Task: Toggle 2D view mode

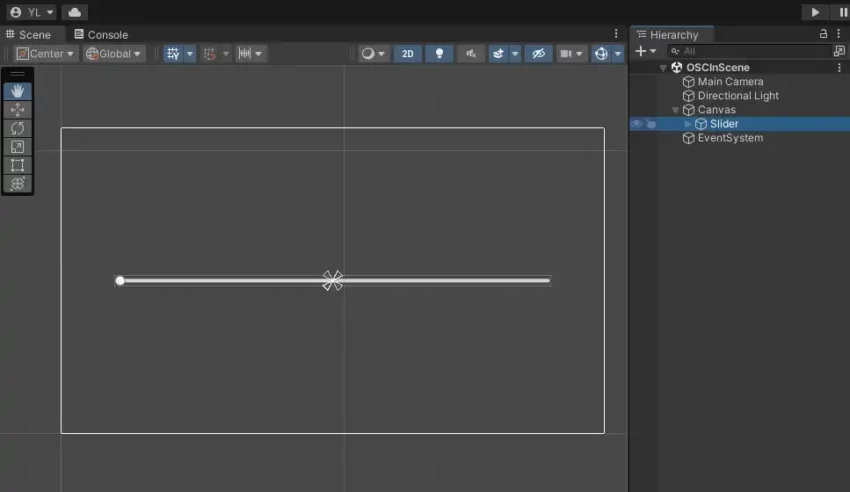Action: click(x=407, y=54)
